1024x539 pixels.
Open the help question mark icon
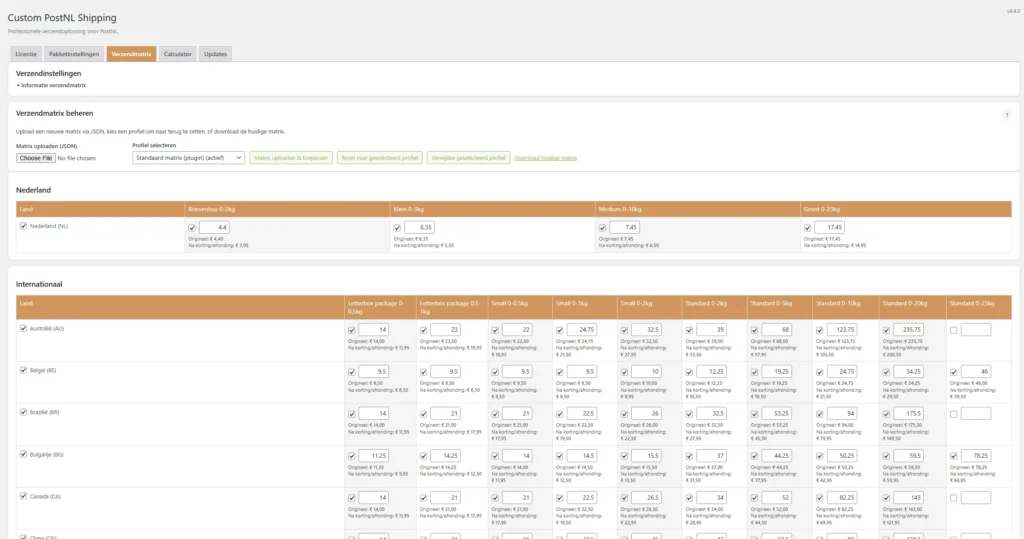coord(1006,115)
